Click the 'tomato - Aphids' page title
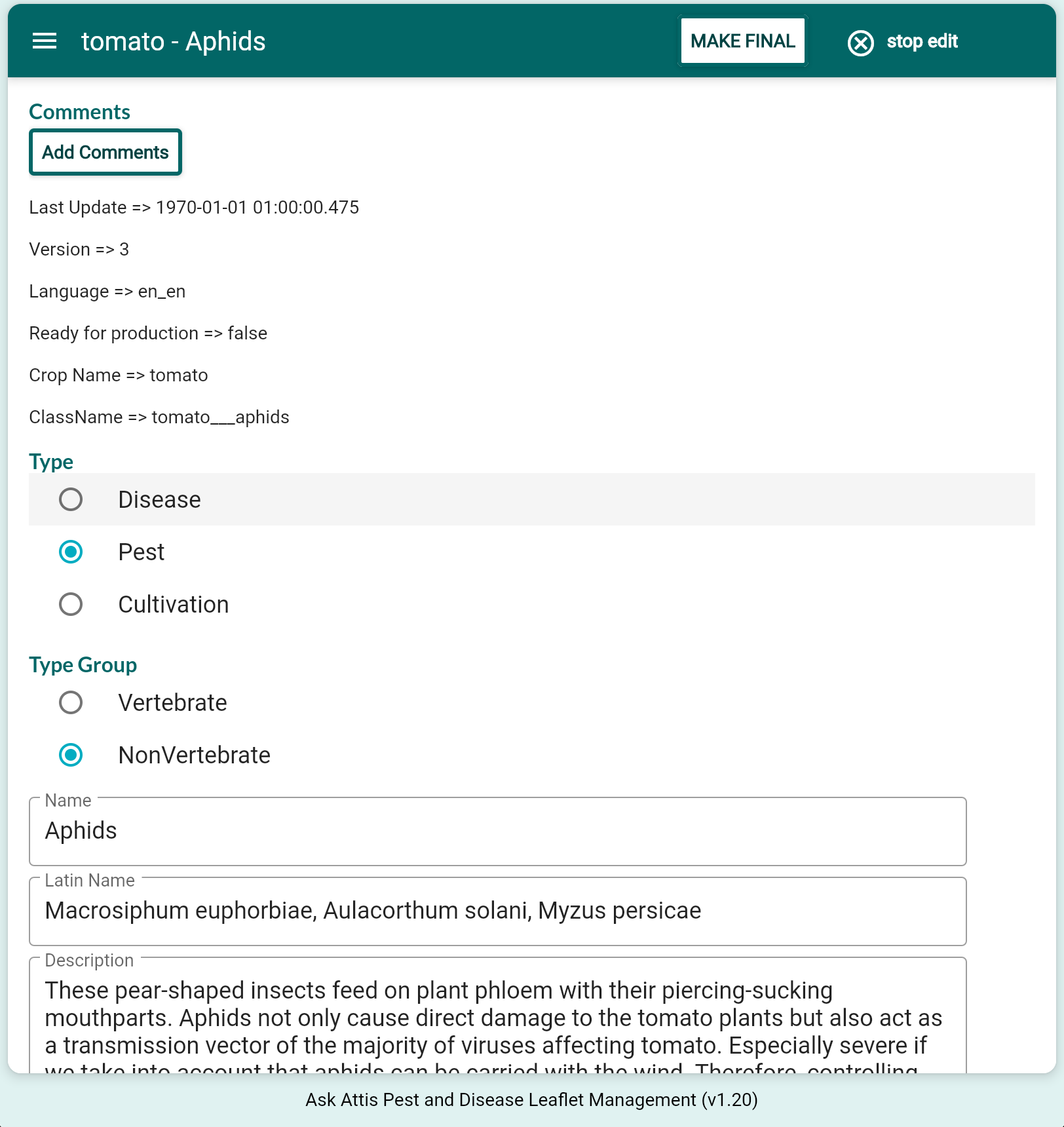Viewport: 1064px width, 1127px height. pos(174,41)
